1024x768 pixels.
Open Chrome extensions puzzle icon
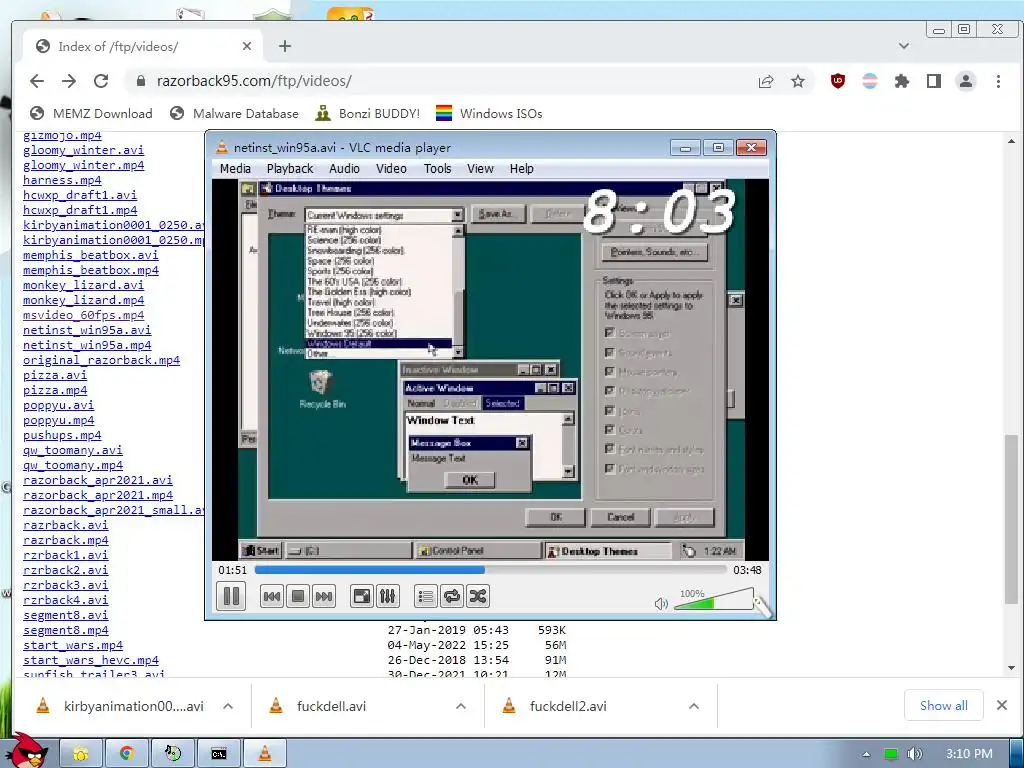[x=902, y=81]
